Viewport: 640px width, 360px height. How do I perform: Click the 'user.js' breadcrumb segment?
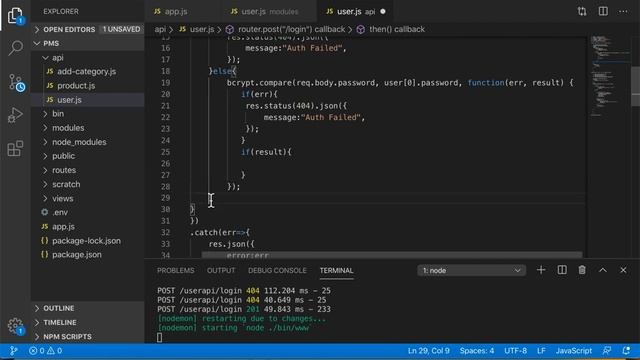(x=197, y=29)
